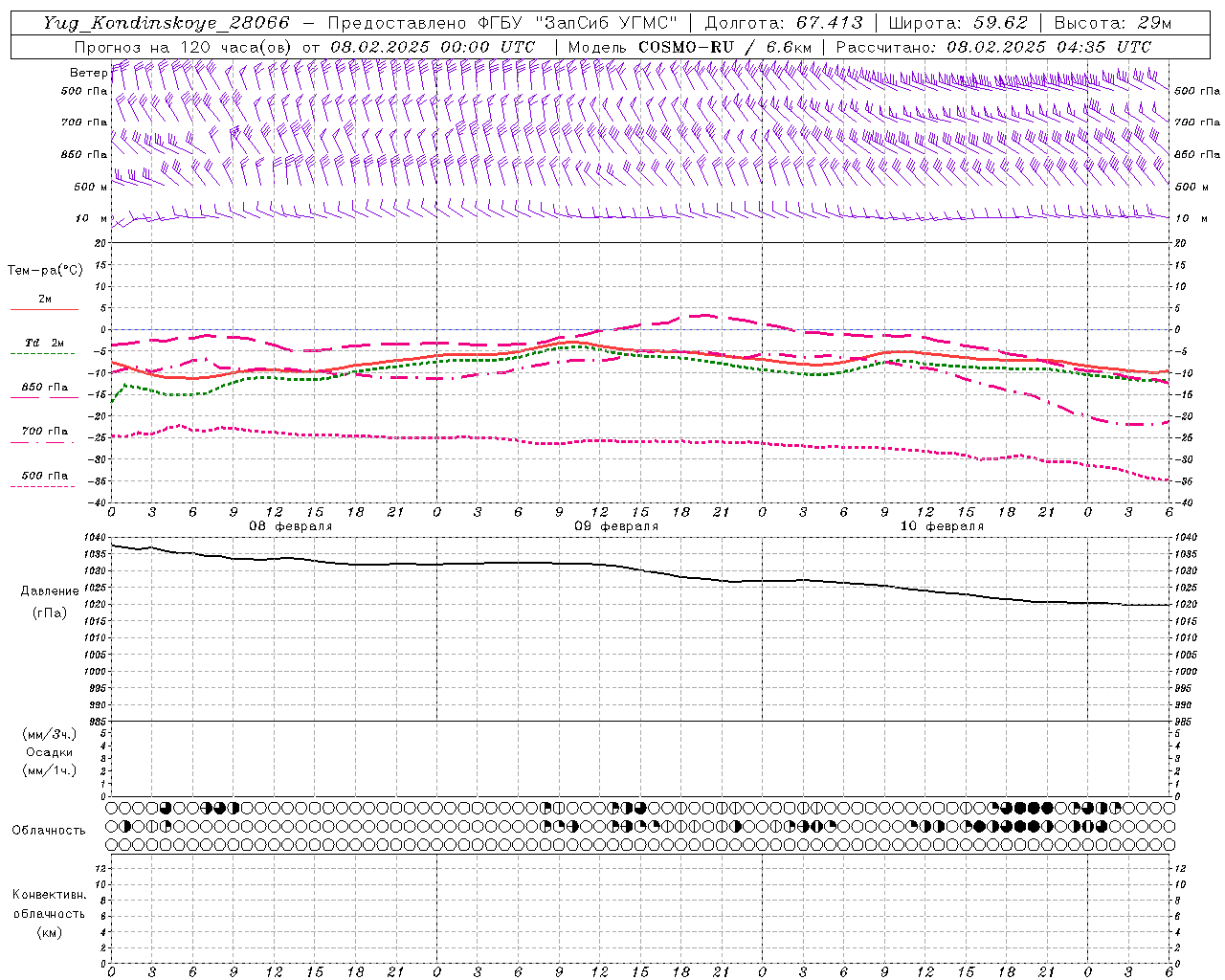
Task: Click the Осадки precipitation label
Action: coord(49,752)
